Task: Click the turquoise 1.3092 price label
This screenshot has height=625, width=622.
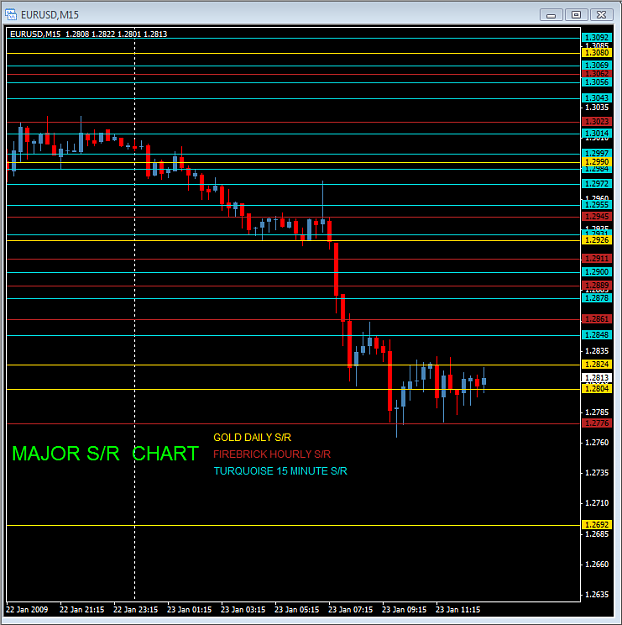Action: pyautogui.click(x=597, y=37)
